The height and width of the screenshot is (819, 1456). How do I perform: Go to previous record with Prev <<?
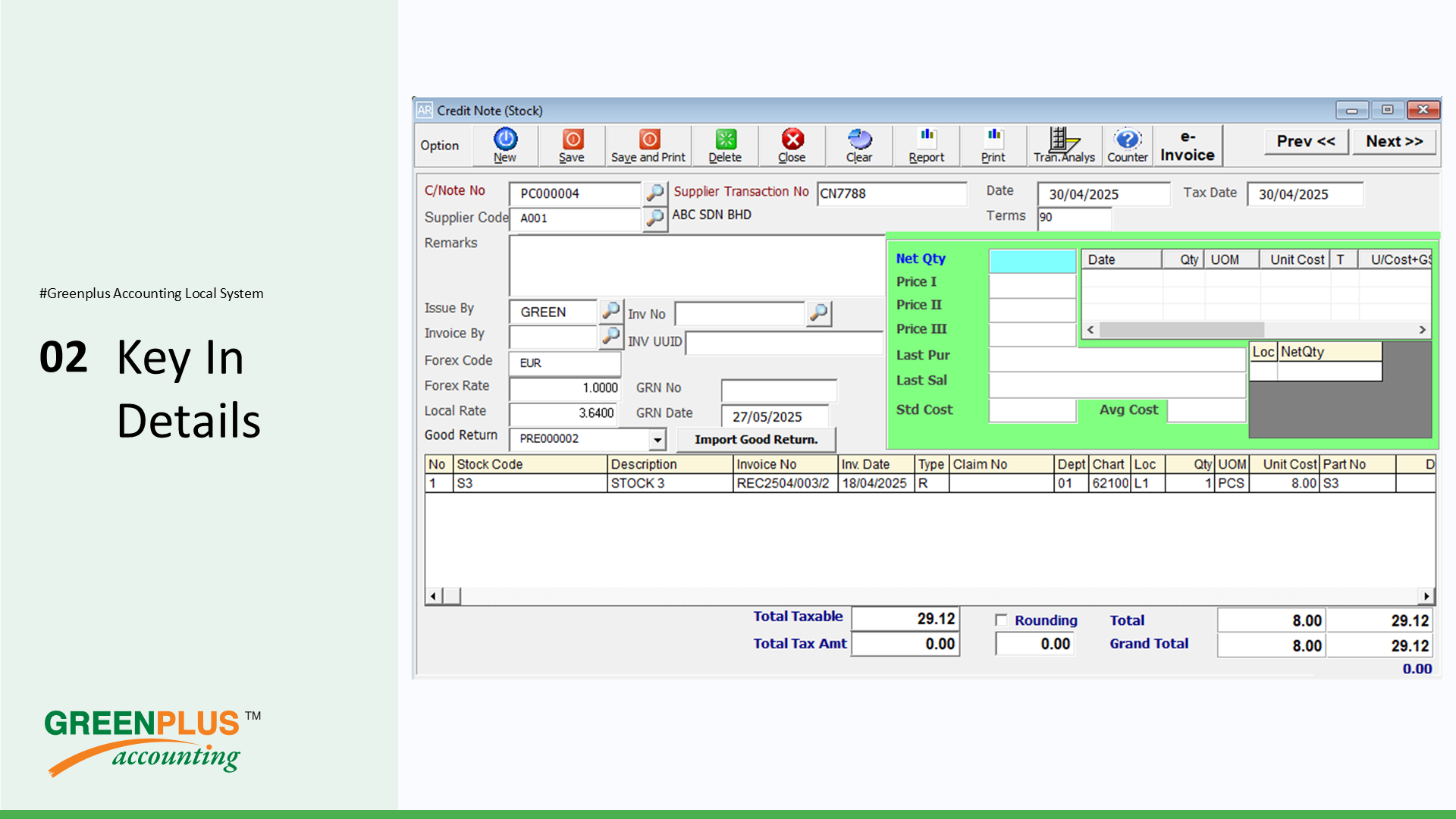click(1306, 141)
